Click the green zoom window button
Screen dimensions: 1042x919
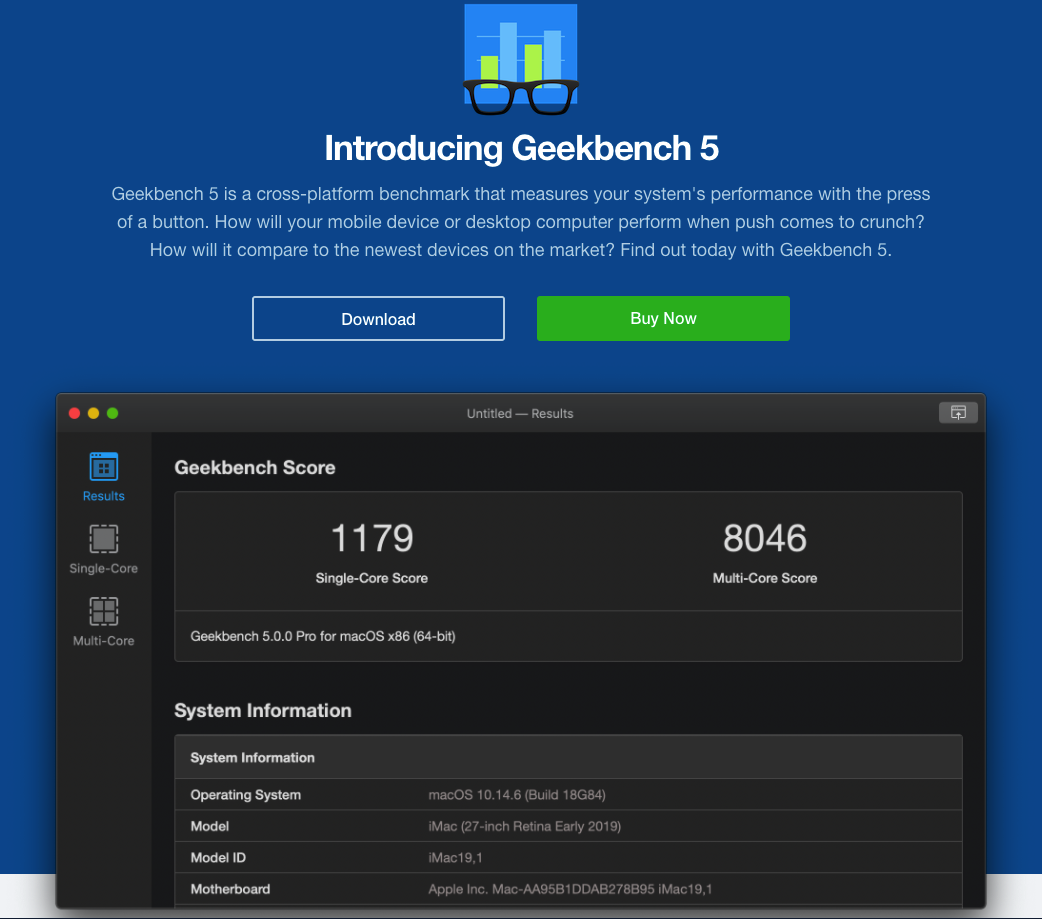tap(113, 413)
